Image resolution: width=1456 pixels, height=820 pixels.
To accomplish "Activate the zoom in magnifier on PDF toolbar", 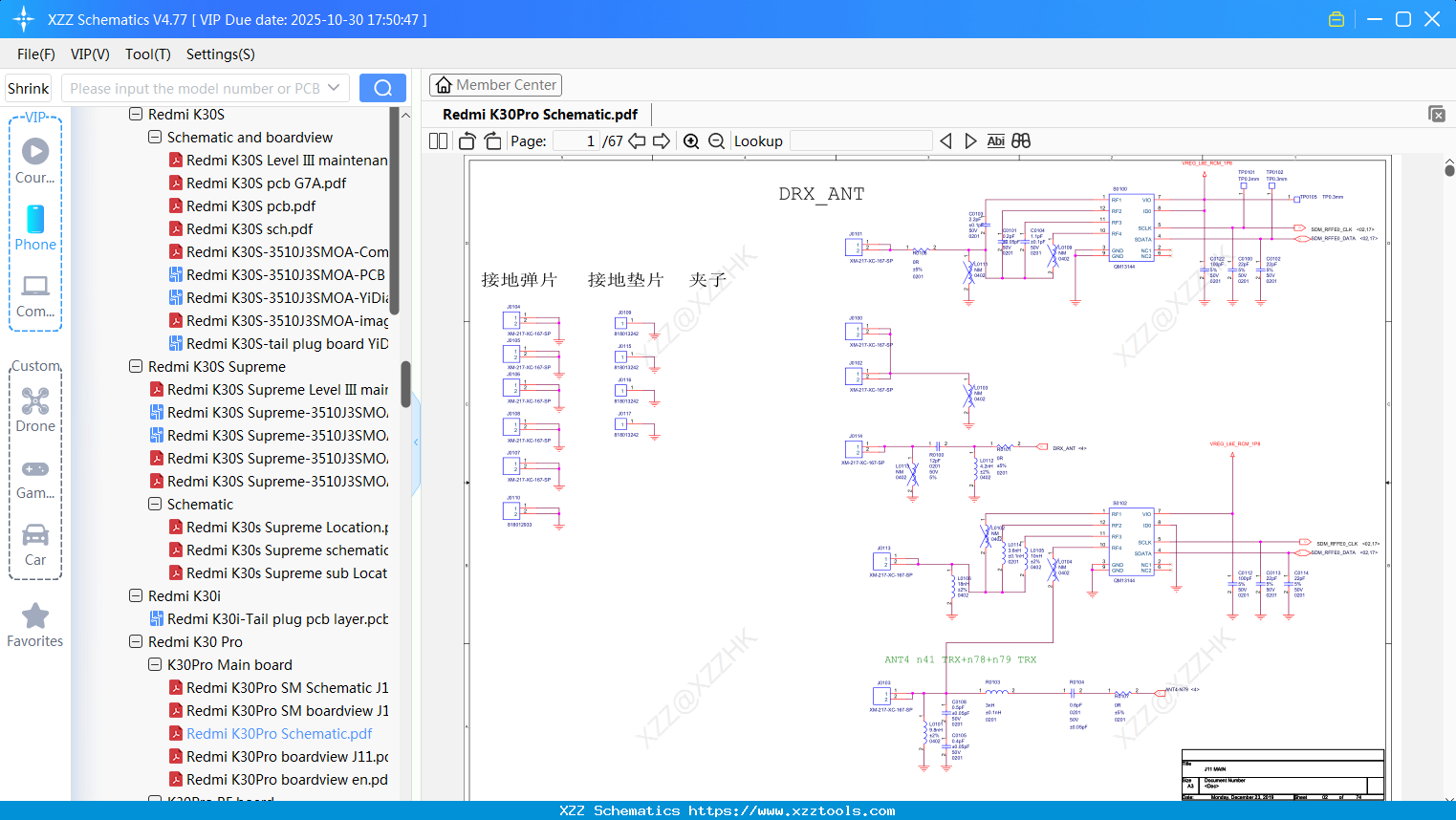I will [690, 140].
